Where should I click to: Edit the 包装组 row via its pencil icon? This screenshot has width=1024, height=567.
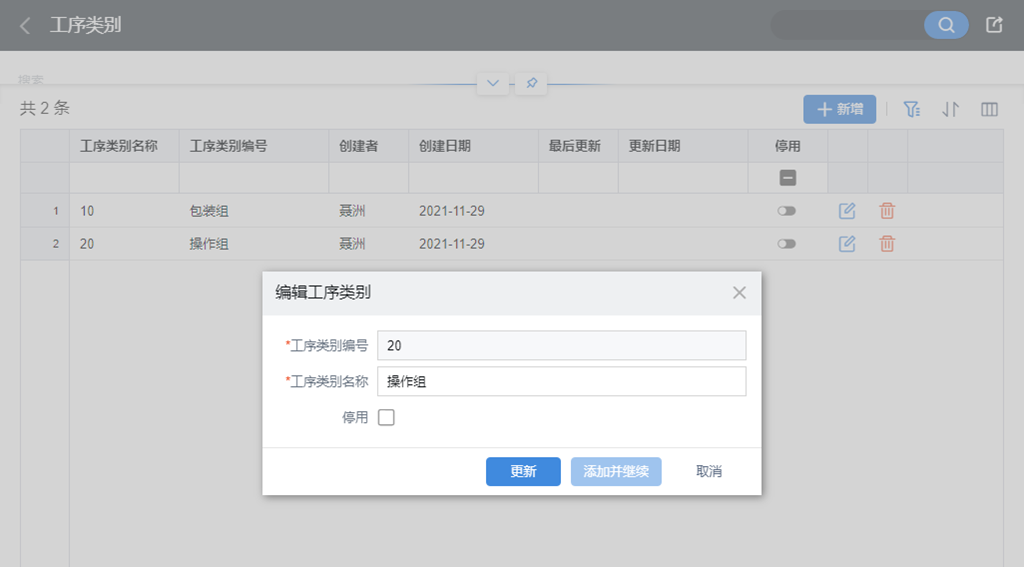tap(847, 210)
